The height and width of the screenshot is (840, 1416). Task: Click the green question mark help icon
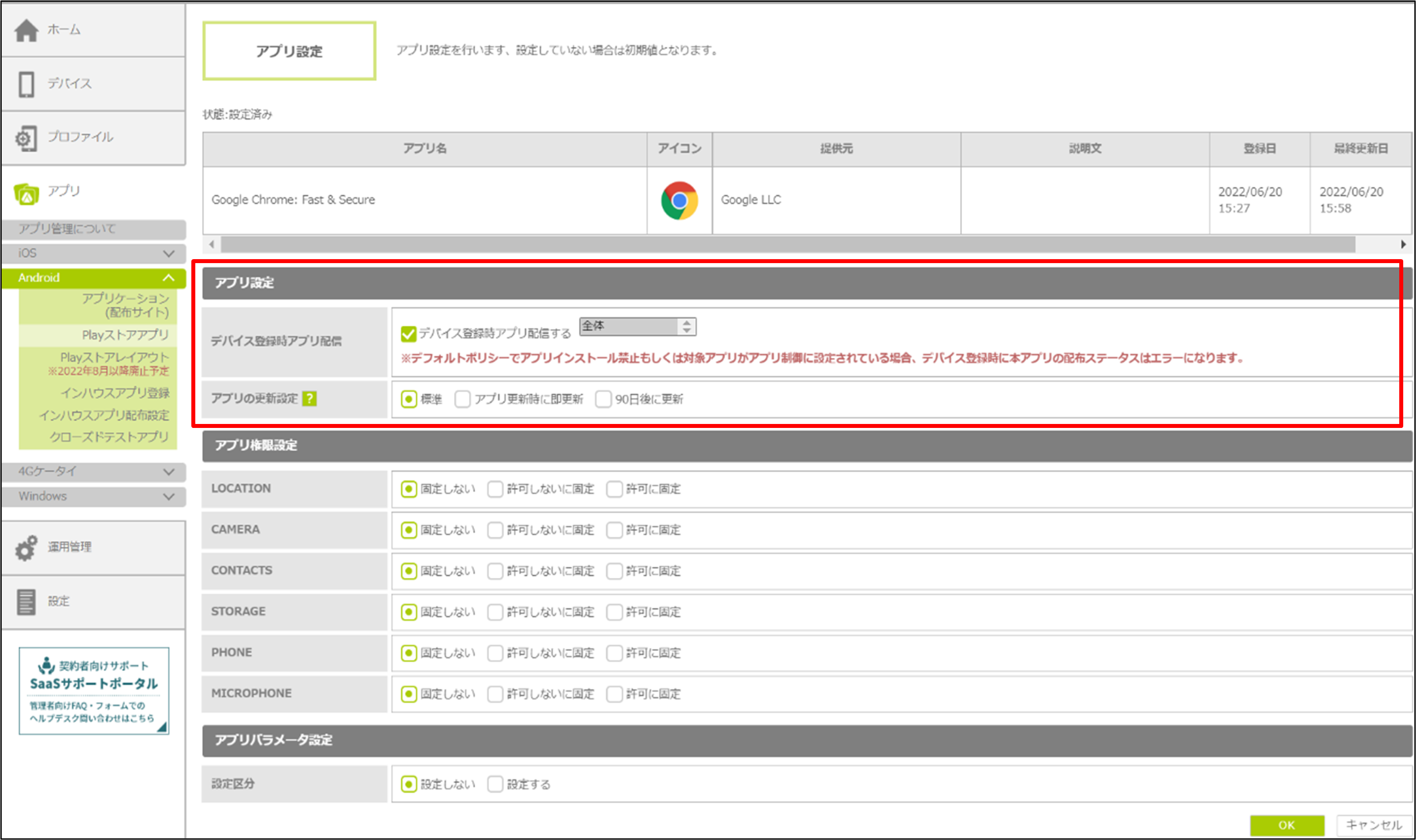coord(309,398)
